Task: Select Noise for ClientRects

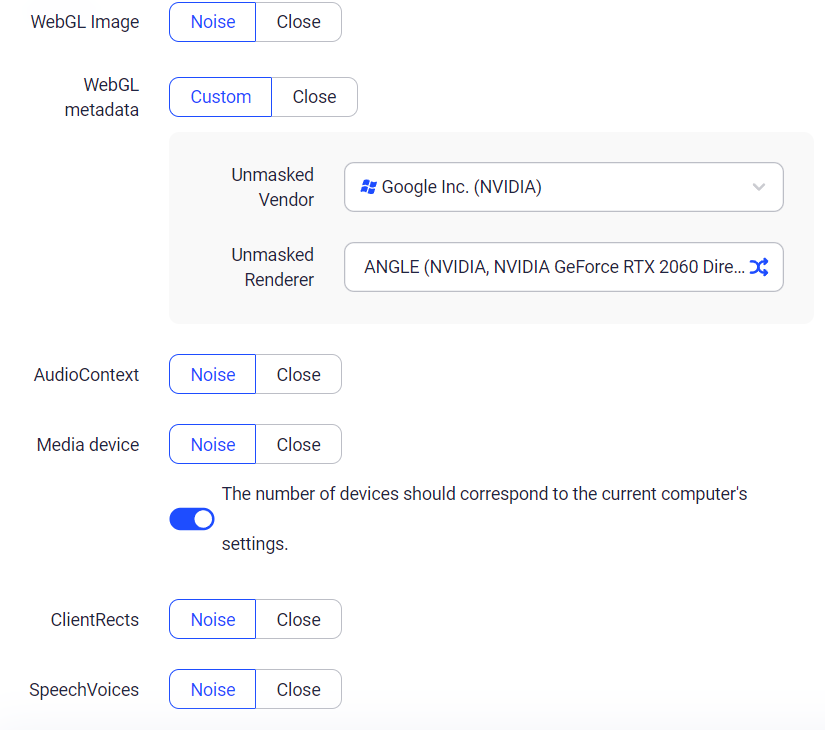Action: pyautogui.click(x=212, y=619)
